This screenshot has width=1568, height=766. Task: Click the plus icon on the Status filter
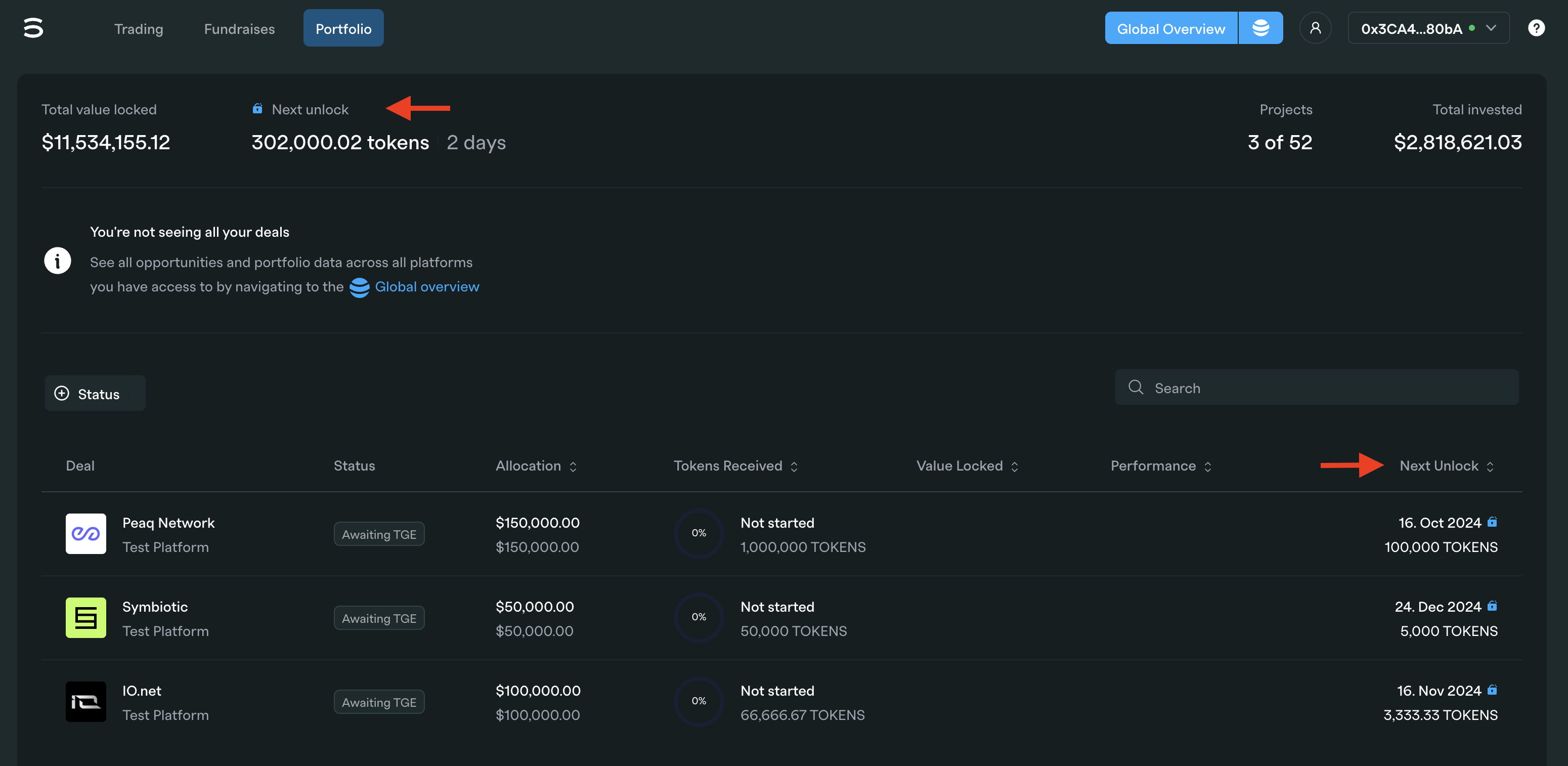click(x=62, y=393)
